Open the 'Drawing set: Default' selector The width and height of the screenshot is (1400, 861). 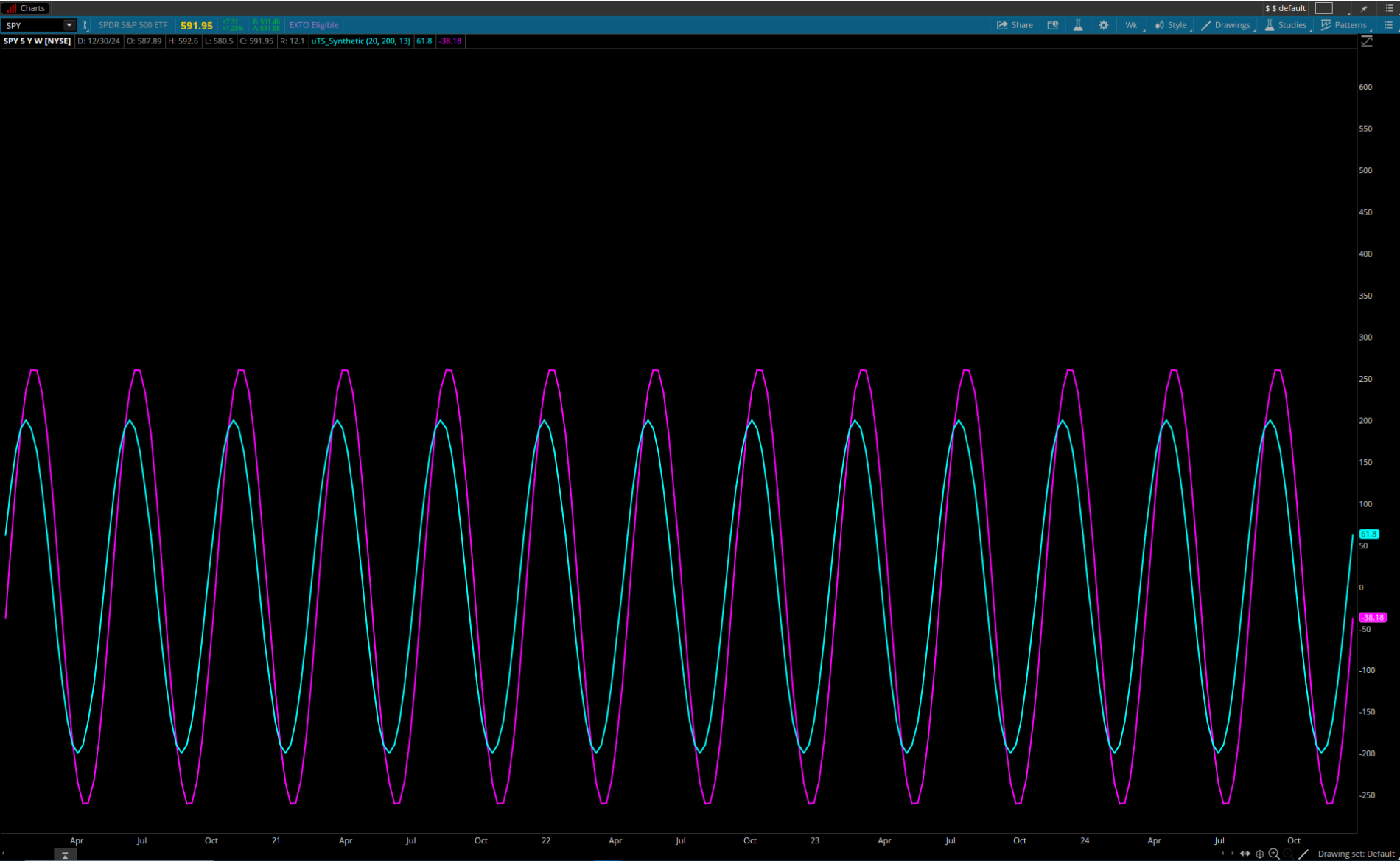1356,854
